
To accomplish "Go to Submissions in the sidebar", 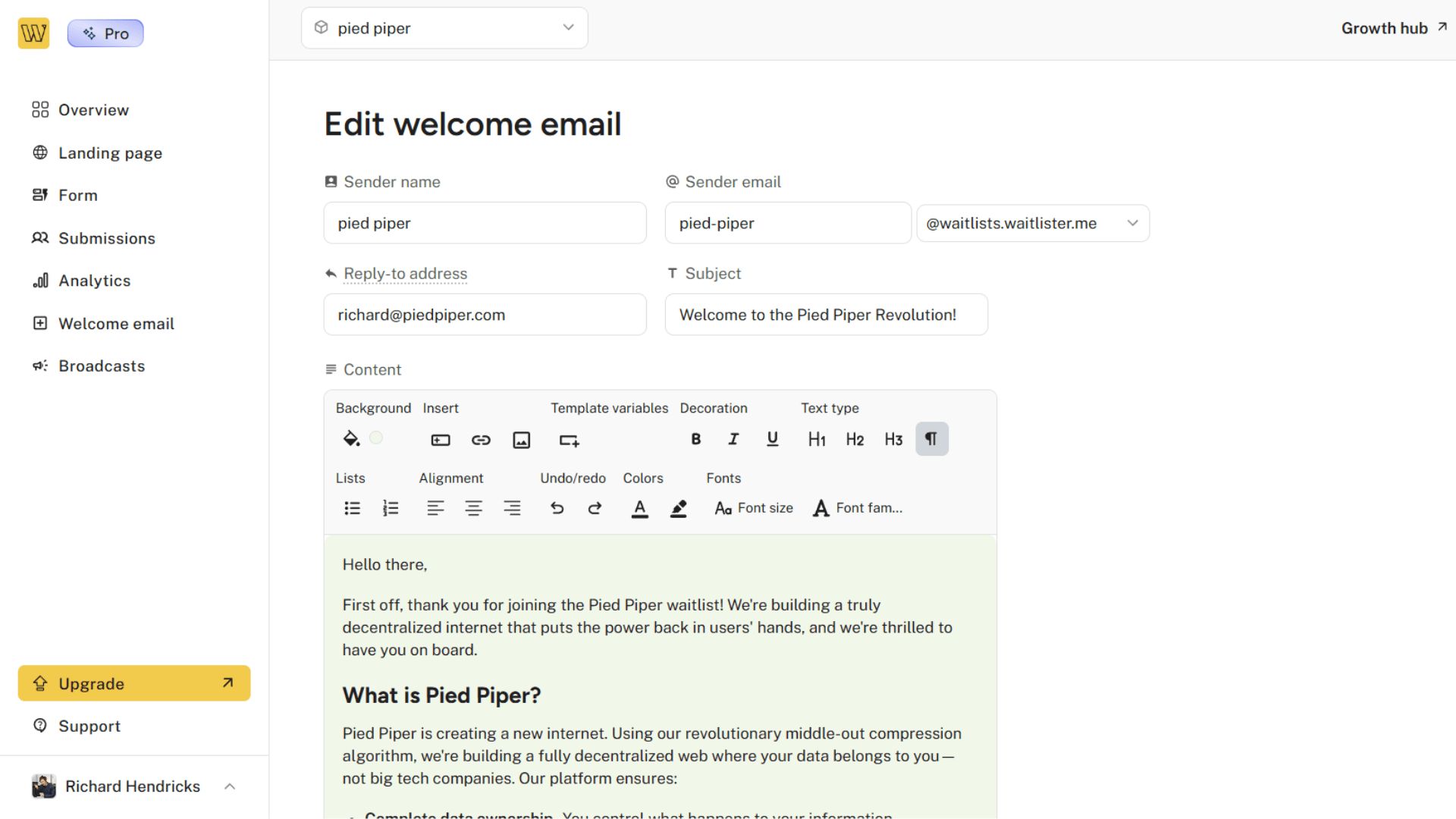I will tap(106, 238).
